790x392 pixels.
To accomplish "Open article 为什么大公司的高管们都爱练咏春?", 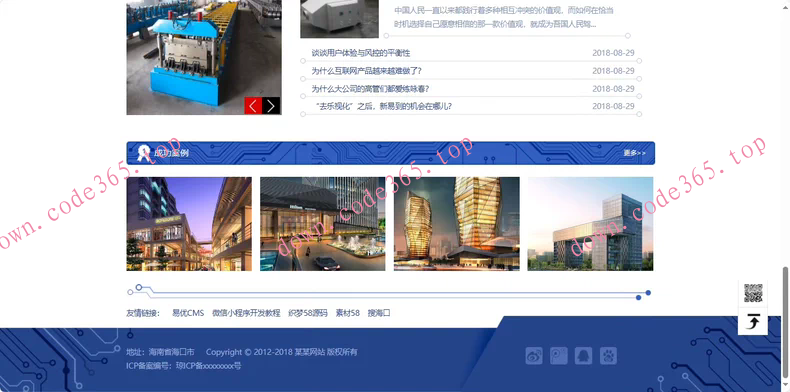I will click(370, 89).
